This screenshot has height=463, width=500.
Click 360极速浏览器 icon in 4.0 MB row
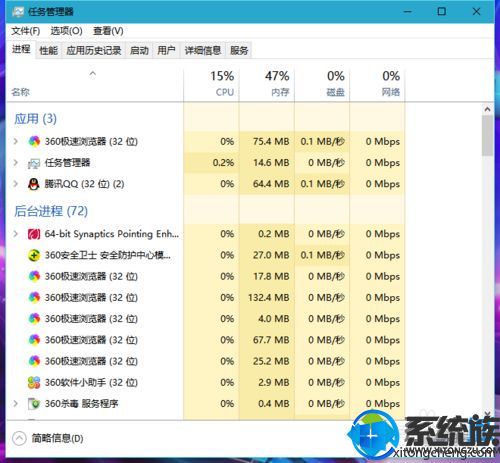(34, 319)
